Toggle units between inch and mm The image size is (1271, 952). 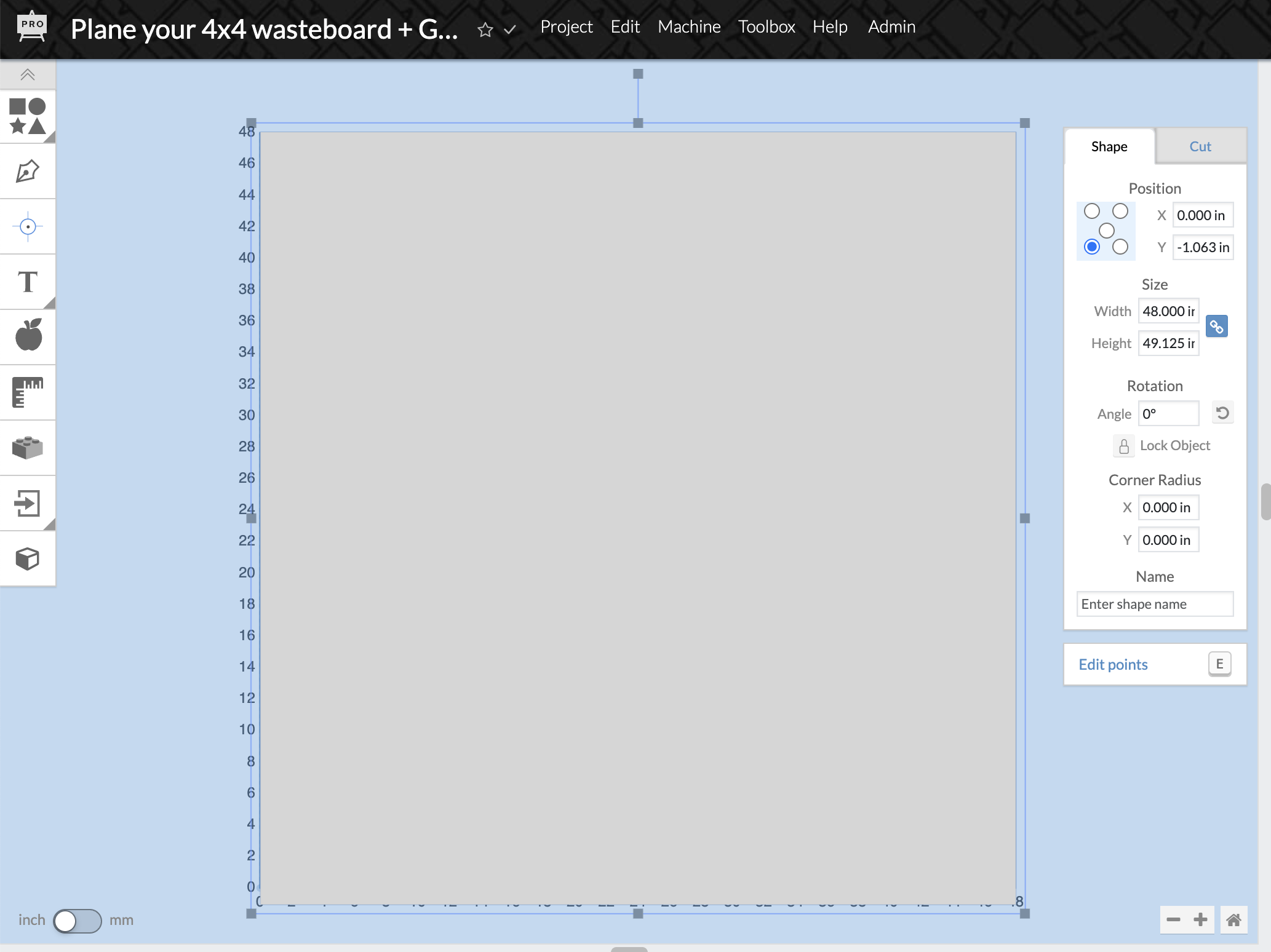click(77, 921)
